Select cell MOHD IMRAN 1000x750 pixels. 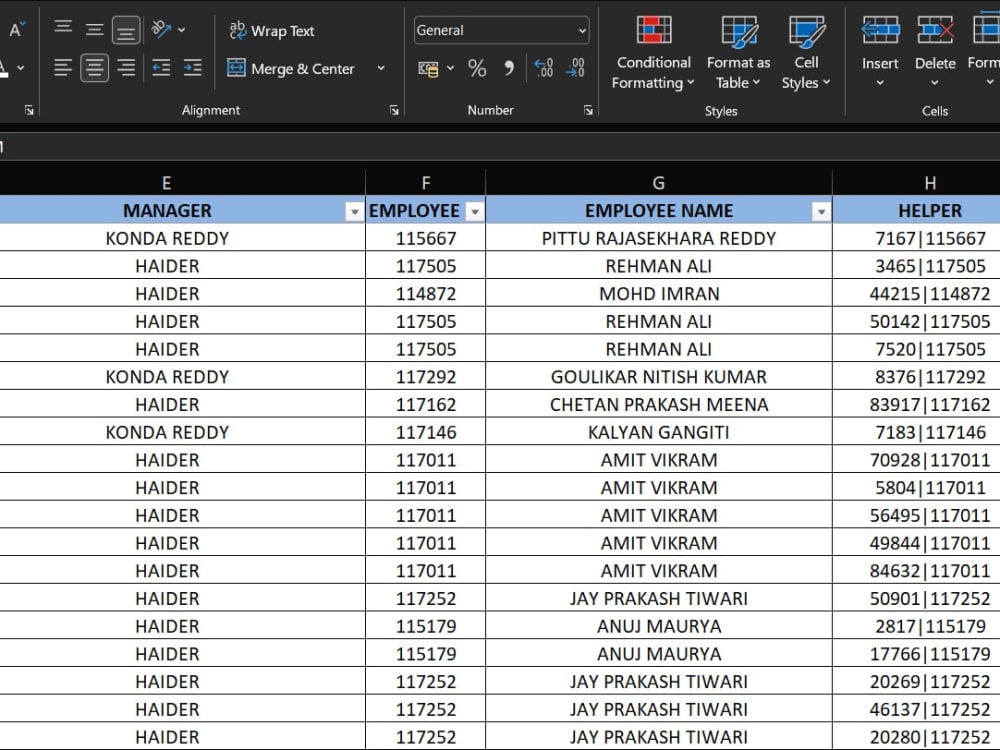coord(659,293)
